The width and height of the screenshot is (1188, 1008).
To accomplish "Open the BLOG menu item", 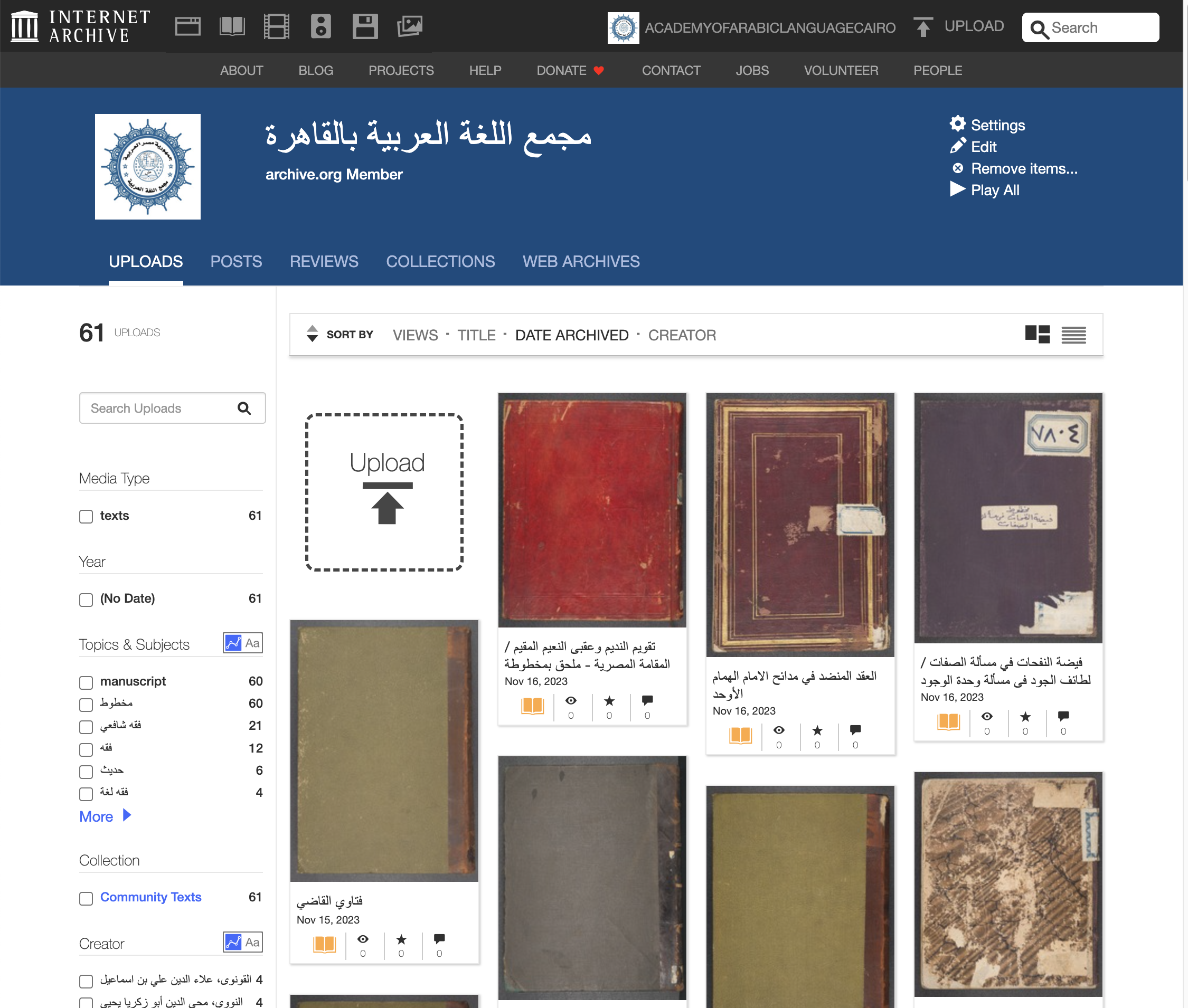I will tap(316, 70).
